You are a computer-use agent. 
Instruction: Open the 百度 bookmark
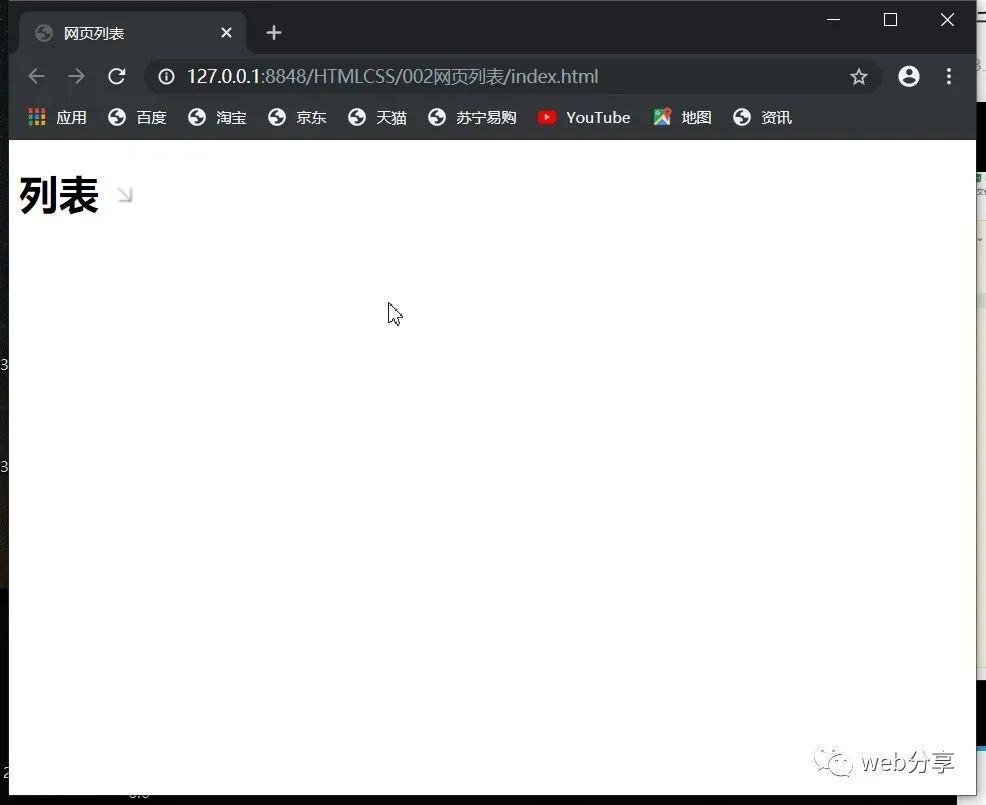(137, 117)
